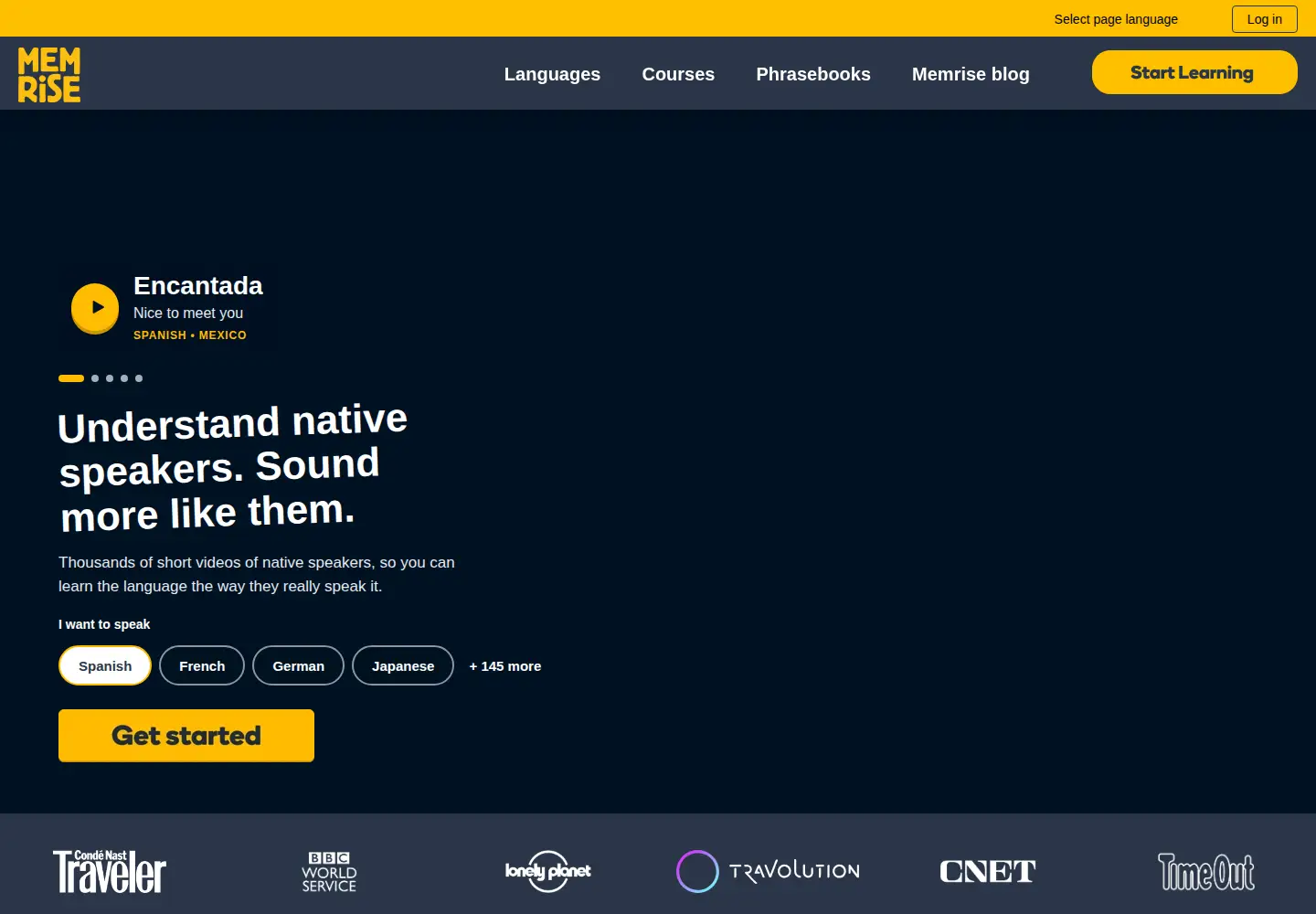Viewport: 1316px width, 914px height.
Task: Select the first active carousel indicator
Action: (x=71, y=378)
